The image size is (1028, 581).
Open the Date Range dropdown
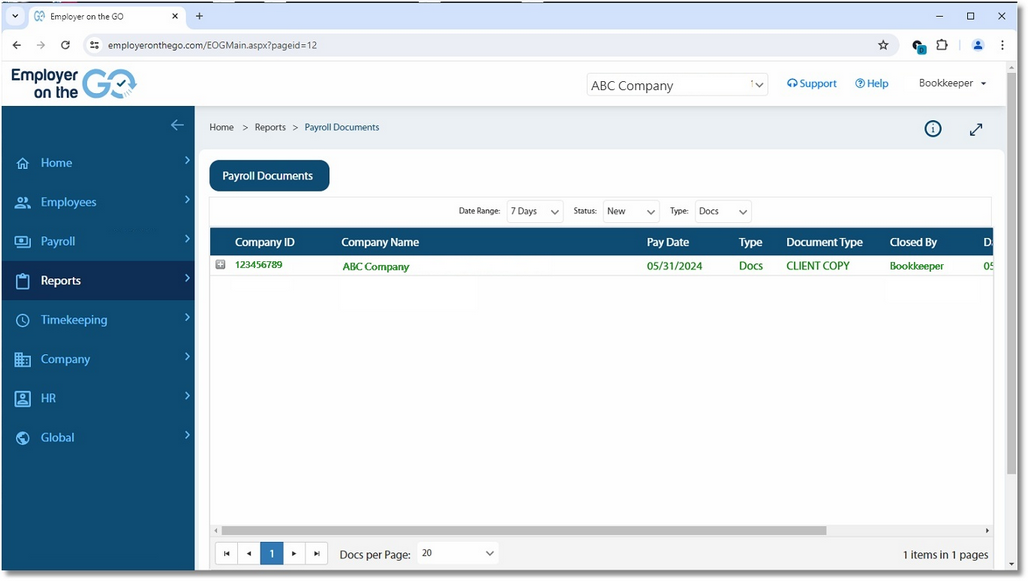click(534, 211)
